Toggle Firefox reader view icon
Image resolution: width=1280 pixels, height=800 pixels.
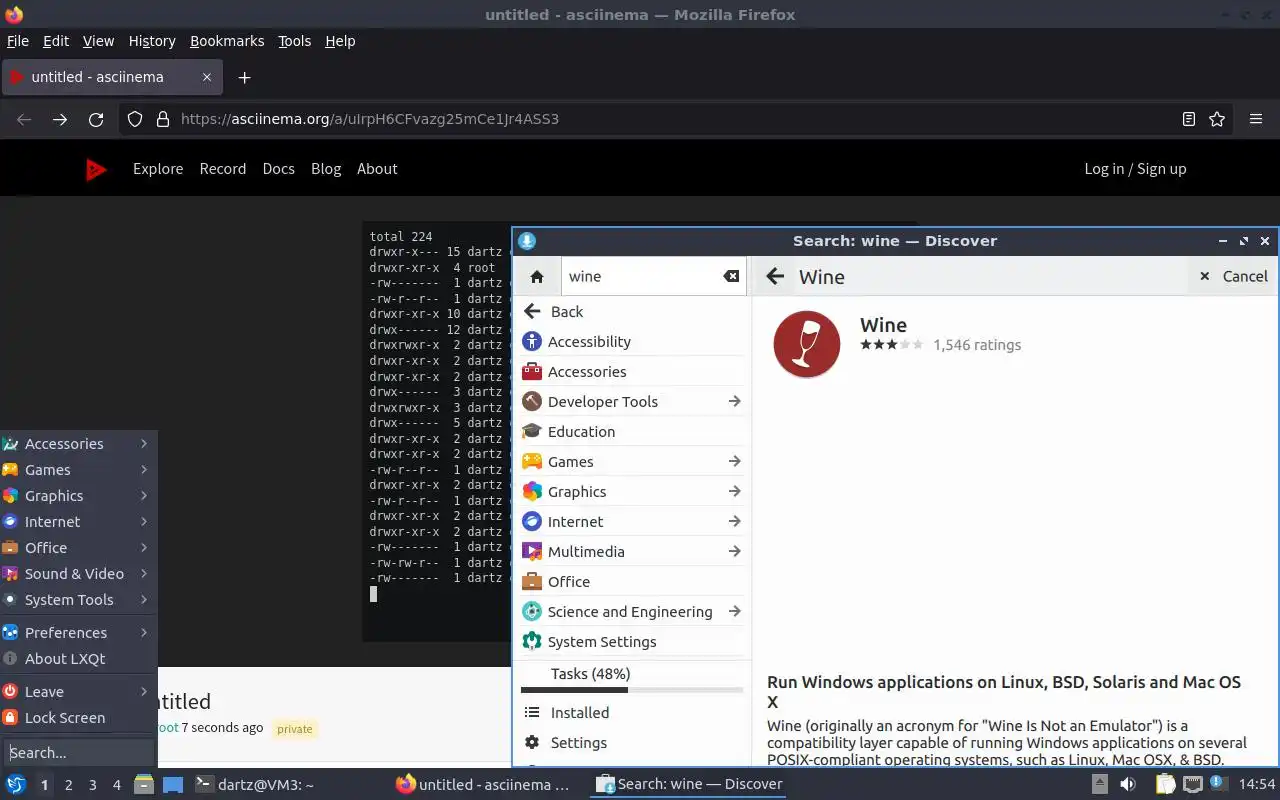pos(1188,119)
